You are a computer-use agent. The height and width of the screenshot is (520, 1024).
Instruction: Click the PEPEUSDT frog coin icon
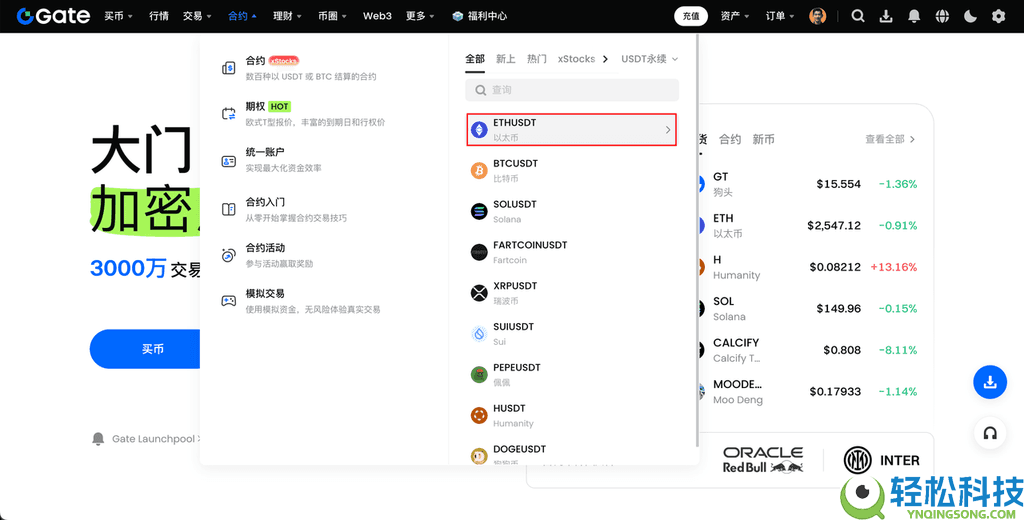(479, 374)
